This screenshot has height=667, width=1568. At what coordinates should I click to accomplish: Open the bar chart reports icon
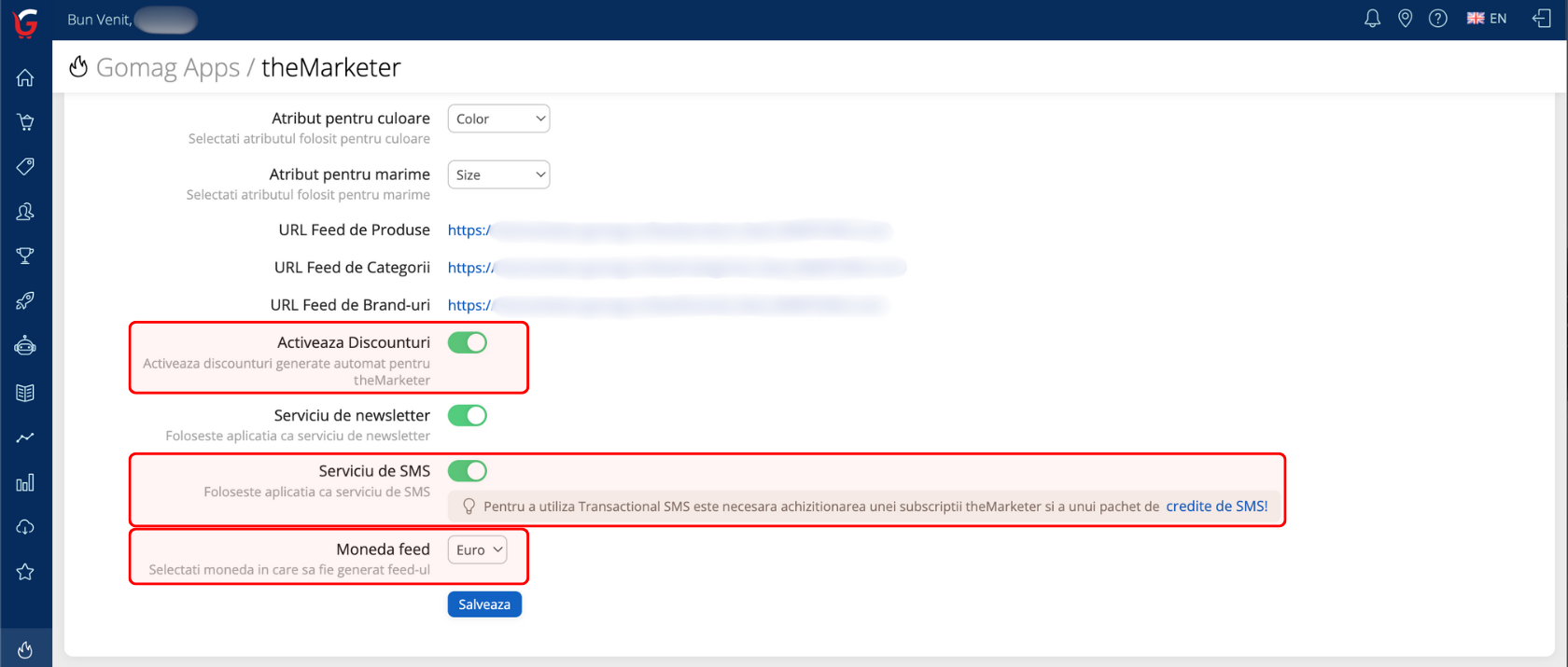(x=25, y=482)
